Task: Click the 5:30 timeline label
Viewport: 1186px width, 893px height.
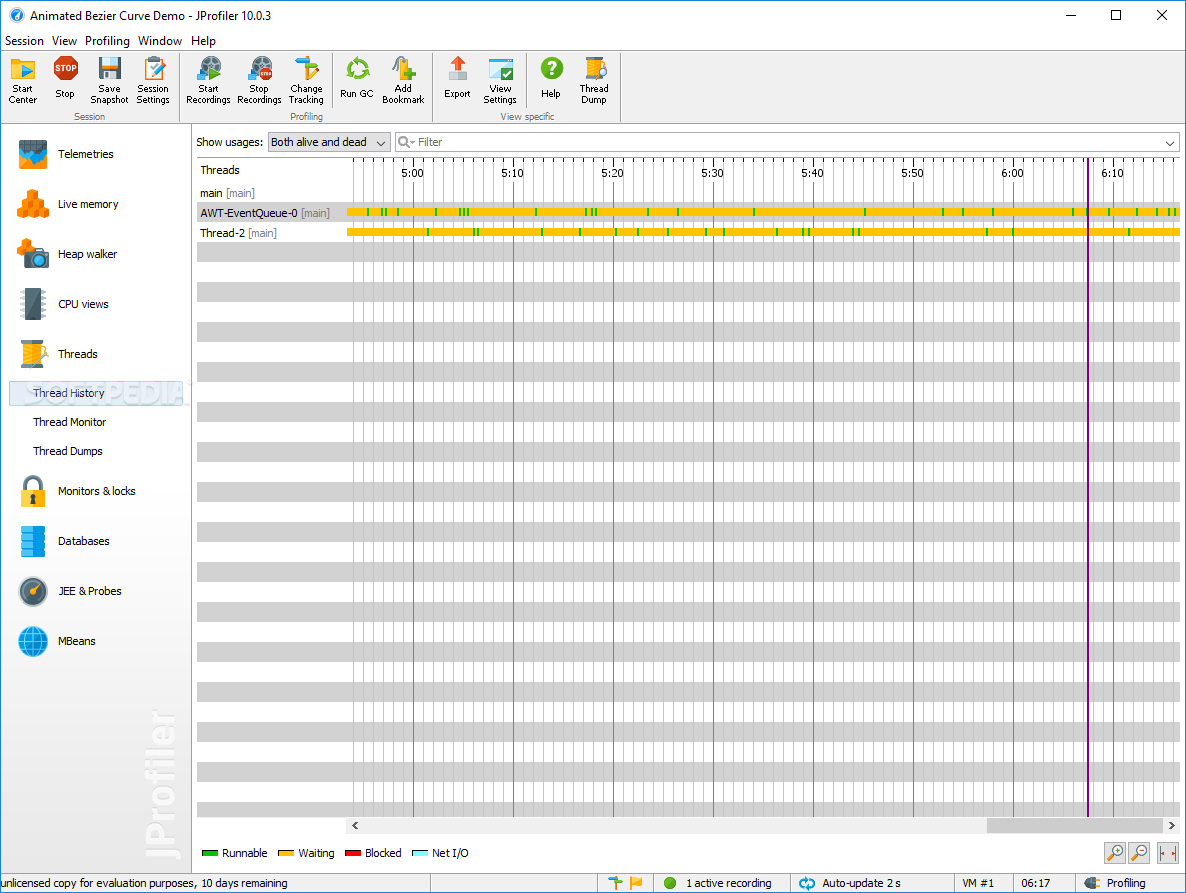Action: click(712, 173)
